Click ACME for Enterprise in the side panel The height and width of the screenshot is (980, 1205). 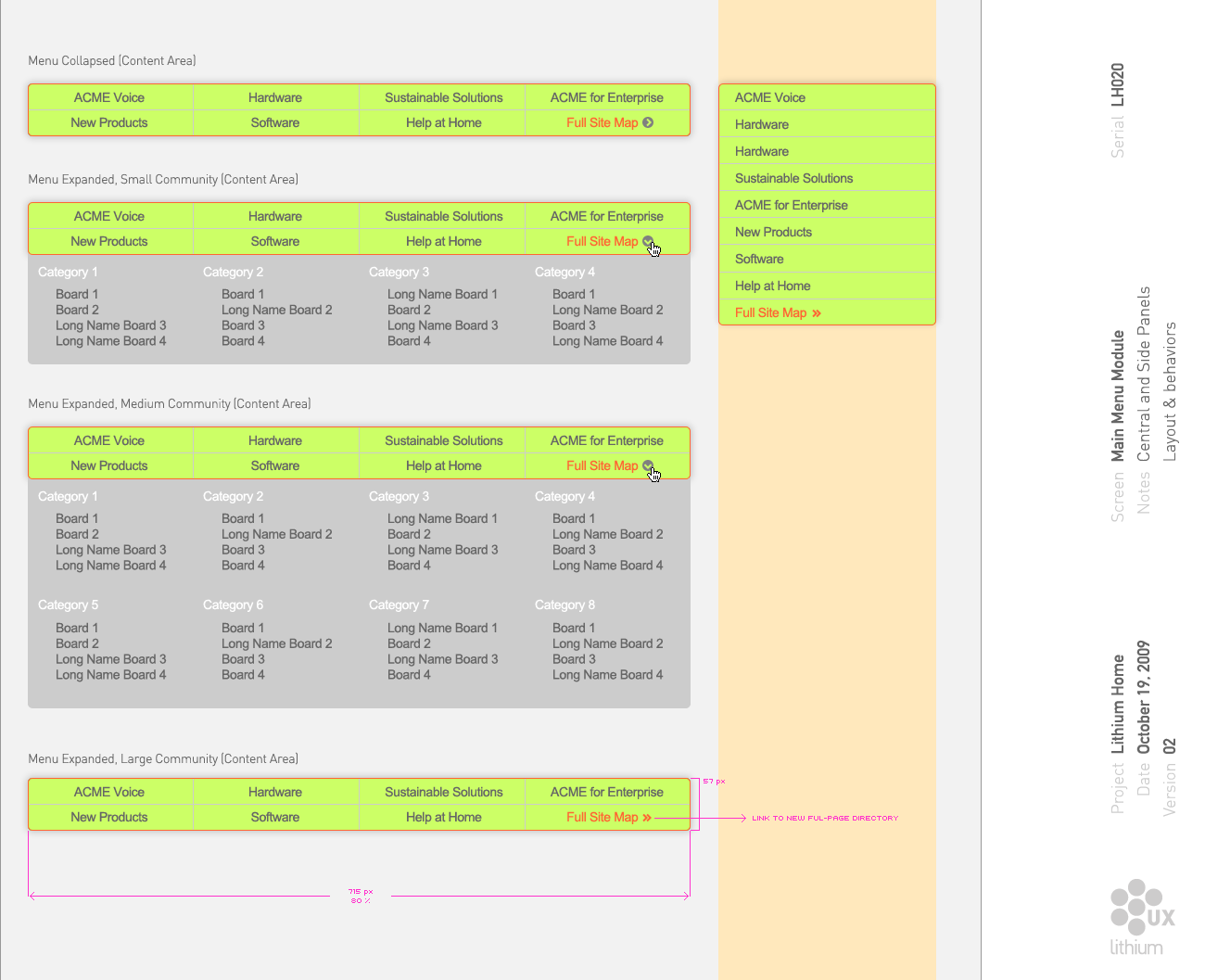point(792,205)
